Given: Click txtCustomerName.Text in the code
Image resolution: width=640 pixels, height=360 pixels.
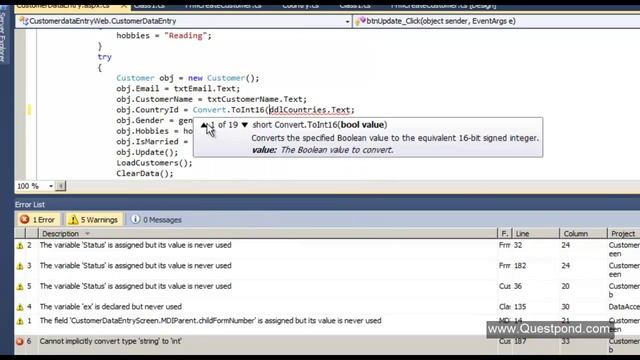Looking at the screenshot, I should (255, 99).
